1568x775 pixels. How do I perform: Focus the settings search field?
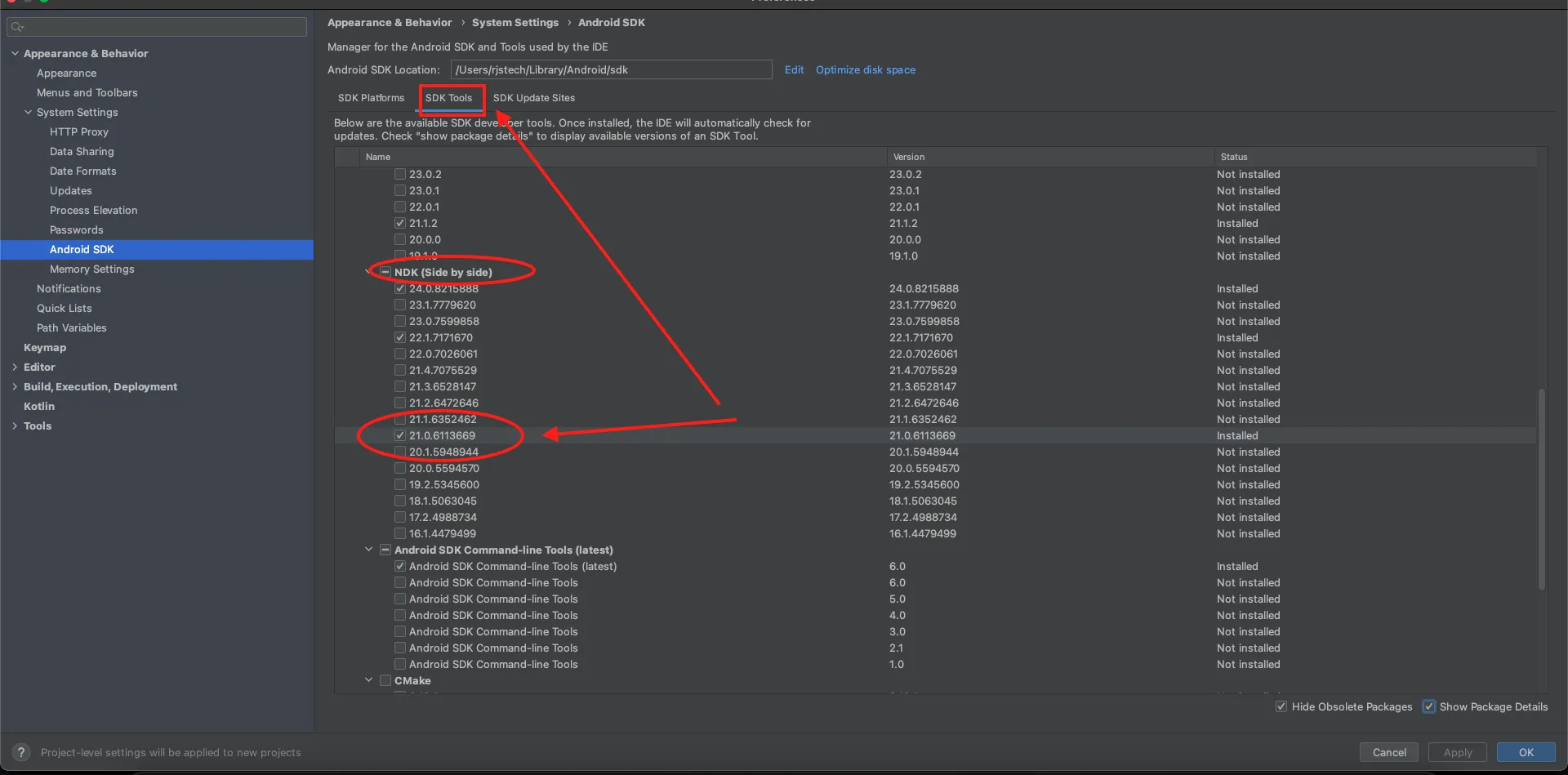[x=157, y=27]
